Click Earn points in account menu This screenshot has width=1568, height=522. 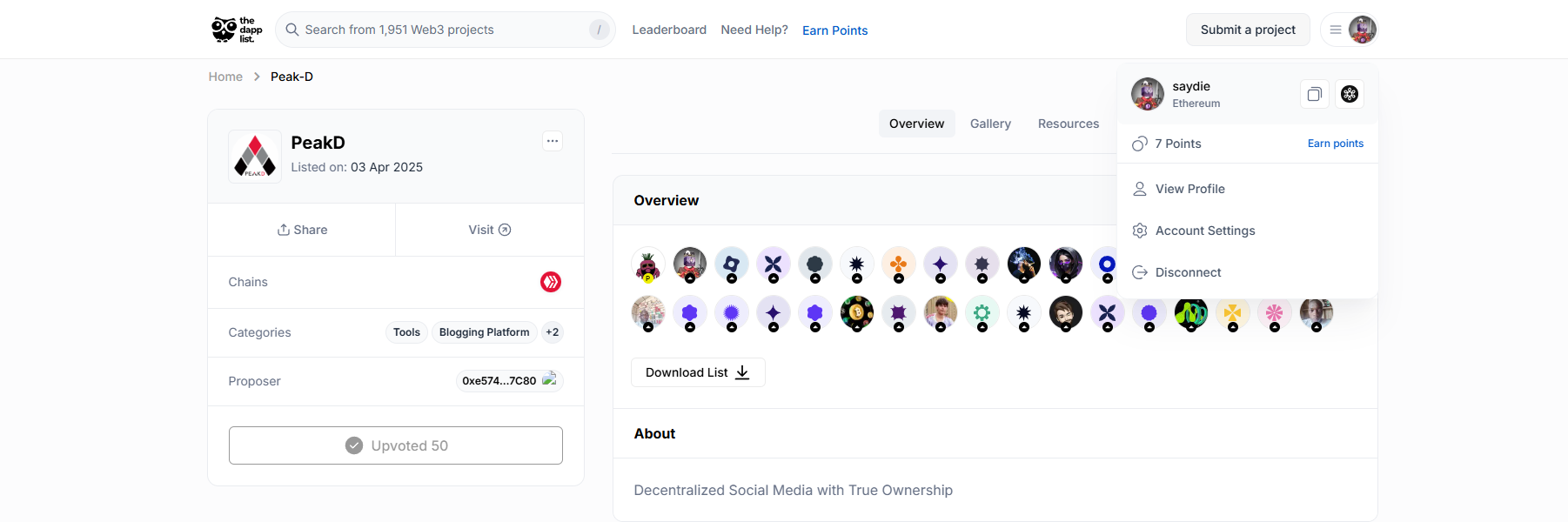point(1335,144)
